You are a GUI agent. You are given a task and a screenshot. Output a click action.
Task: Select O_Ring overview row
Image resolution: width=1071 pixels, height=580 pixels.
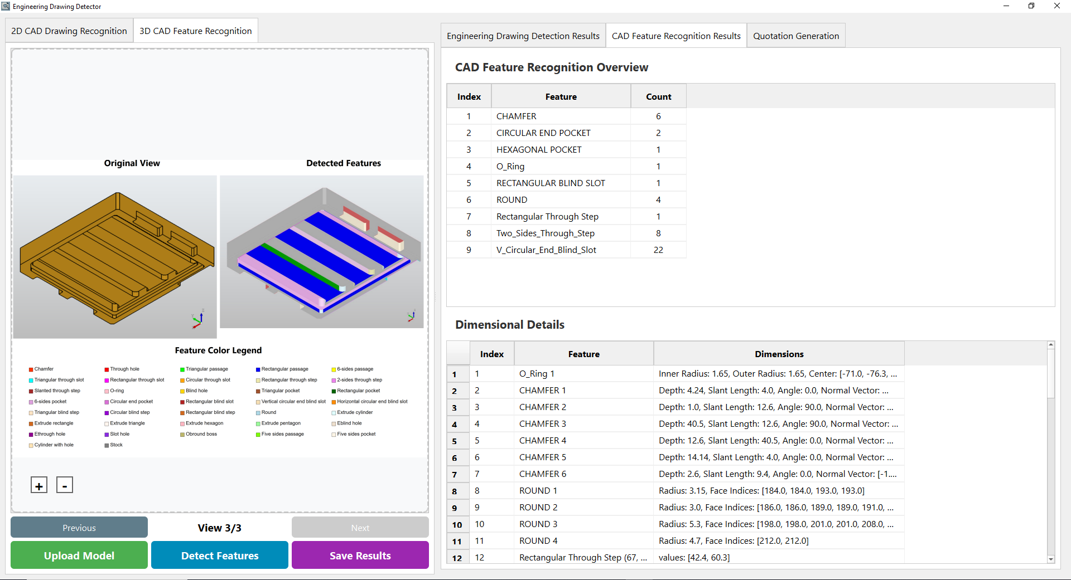pos(567,166)
